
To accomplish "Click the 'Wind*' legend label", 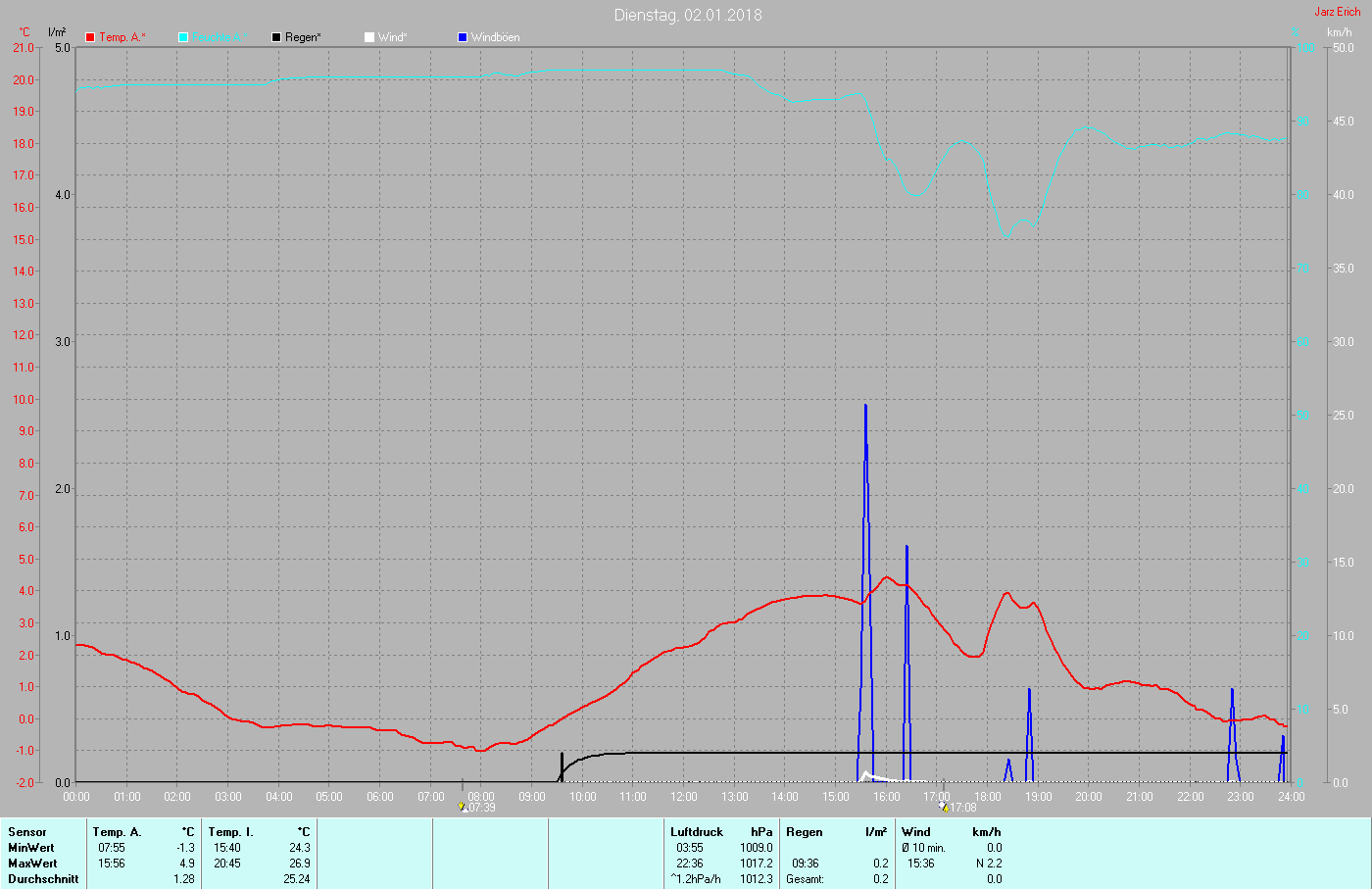I will [392, 37].
